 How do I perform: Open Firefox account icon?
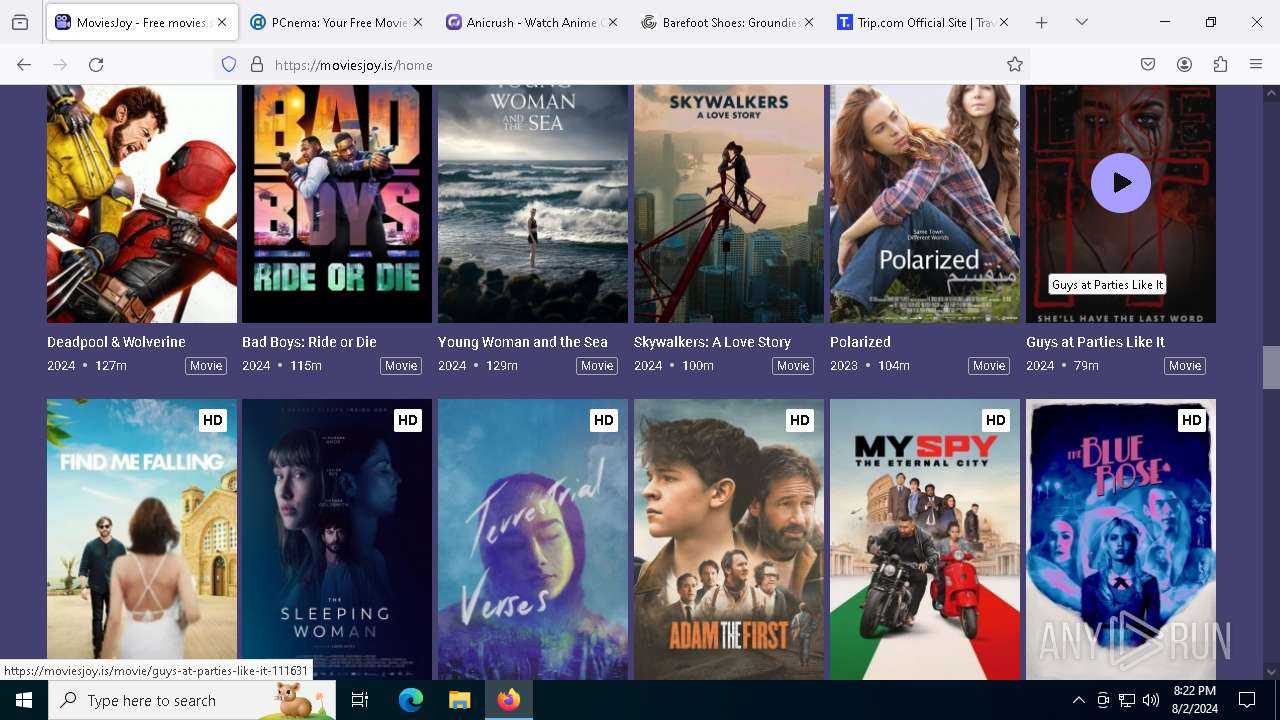coord(1184,64)
